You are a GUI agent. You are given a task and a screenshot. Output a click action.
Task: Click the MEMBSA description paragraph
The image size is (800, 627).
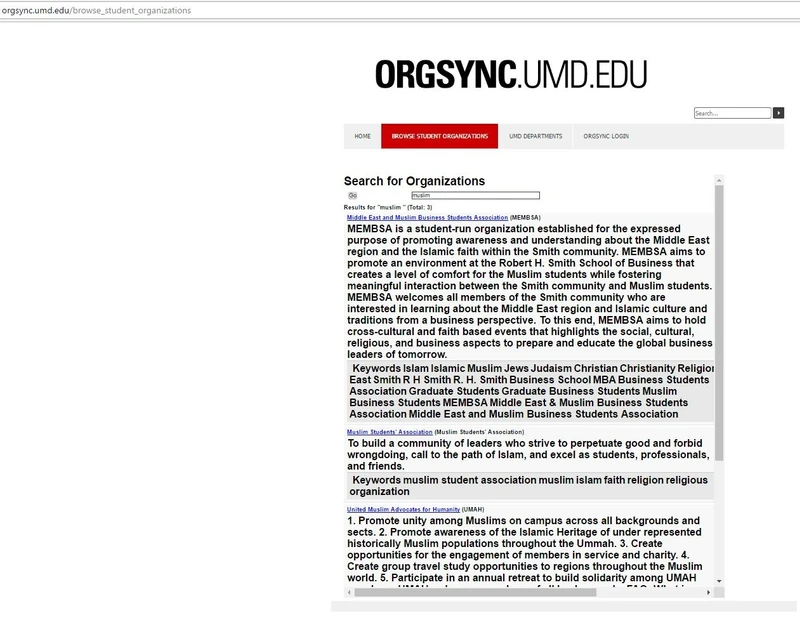525,290
